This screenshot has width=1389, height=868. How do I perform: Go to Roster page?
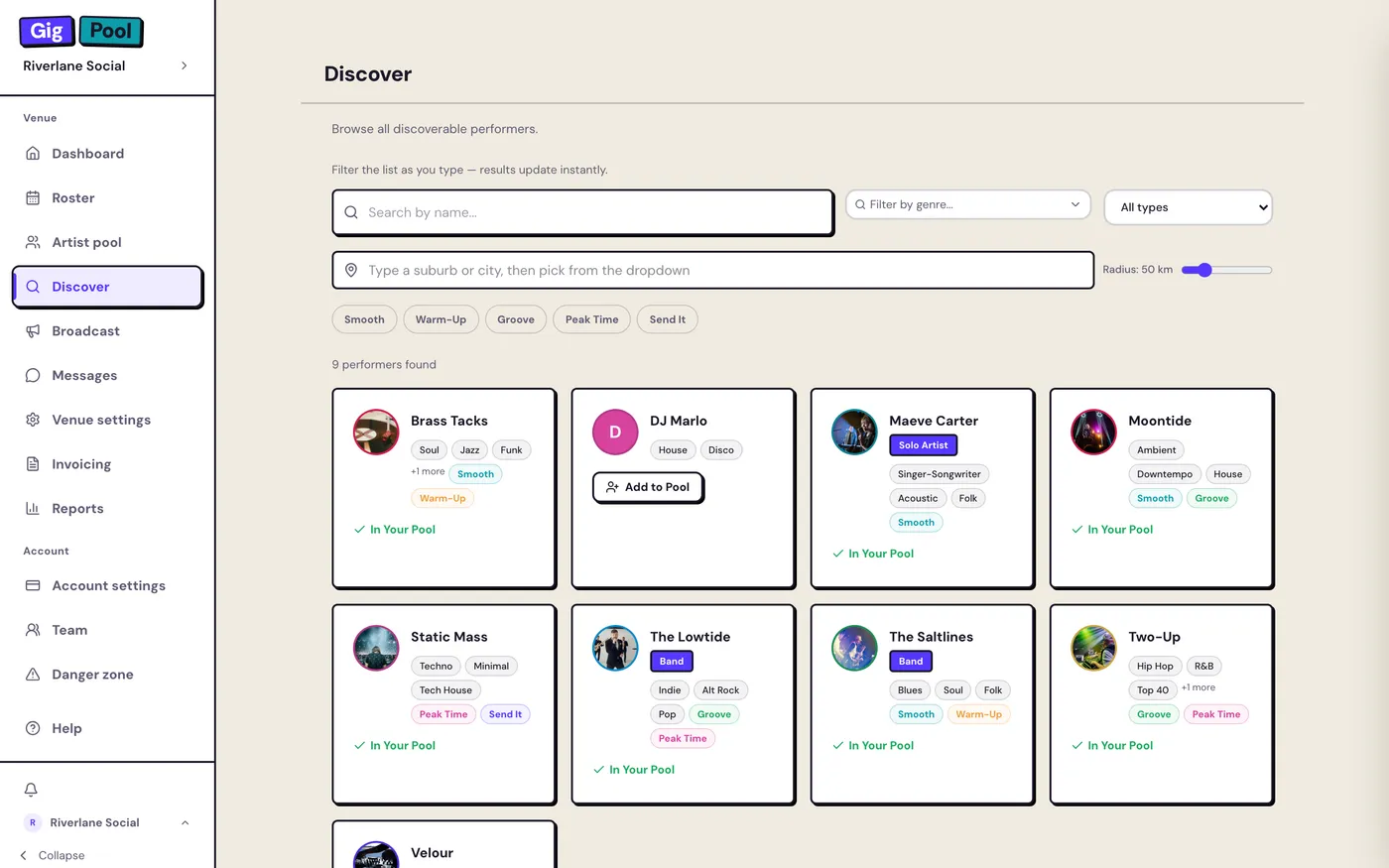(x=107, y=198)
